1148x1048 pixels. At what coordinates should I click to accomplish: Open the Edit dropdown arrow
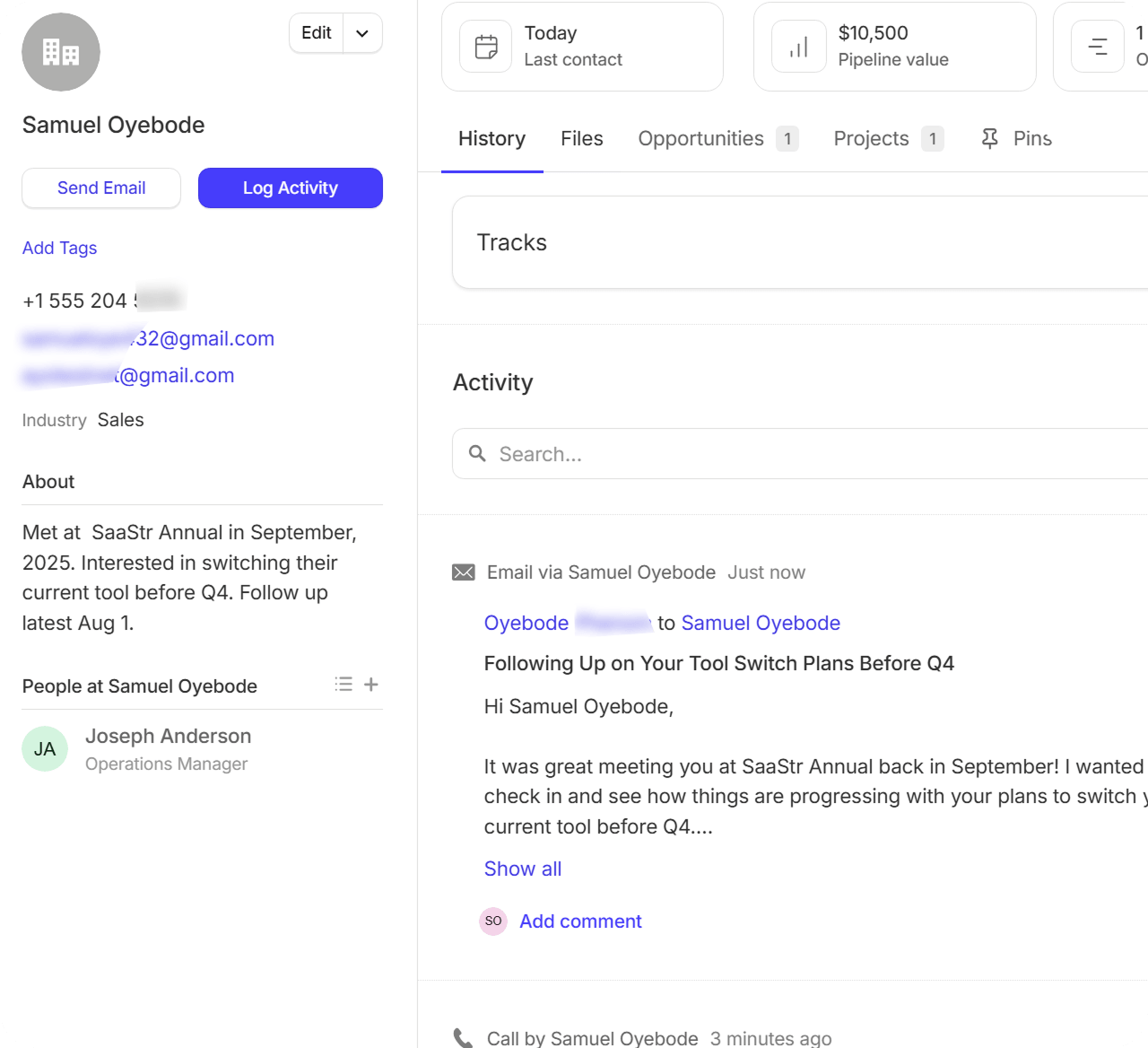pyautogui.click(x=362, y=33)
